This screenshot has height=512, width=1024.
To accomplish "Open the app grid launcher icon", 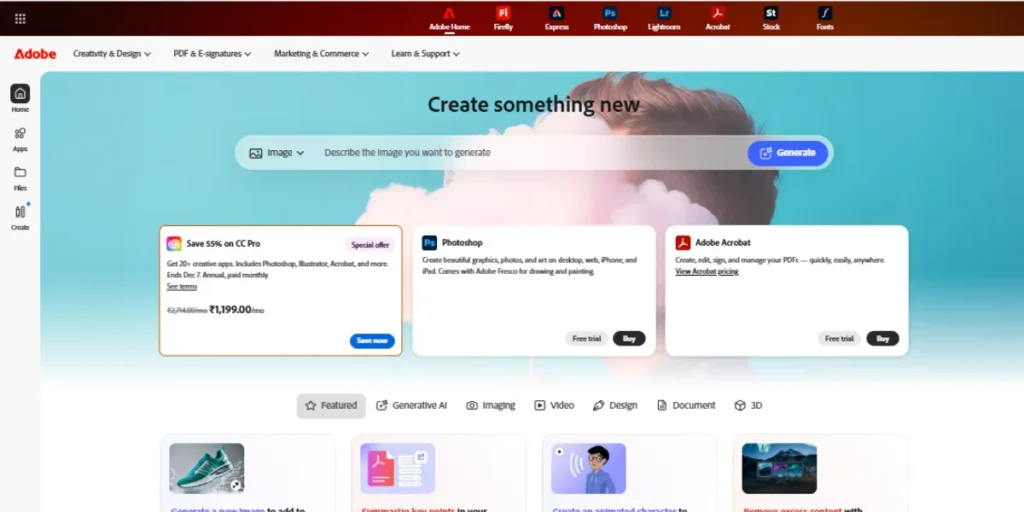I will click(x=20, y=18).
